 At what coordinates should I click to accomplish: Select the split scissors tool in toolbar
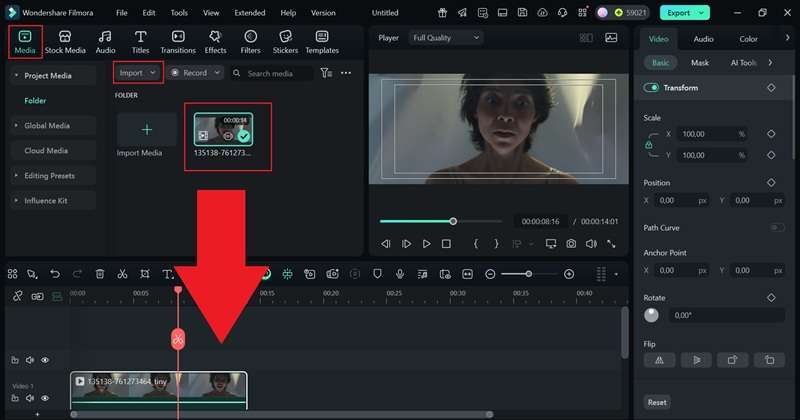[122, 274]
